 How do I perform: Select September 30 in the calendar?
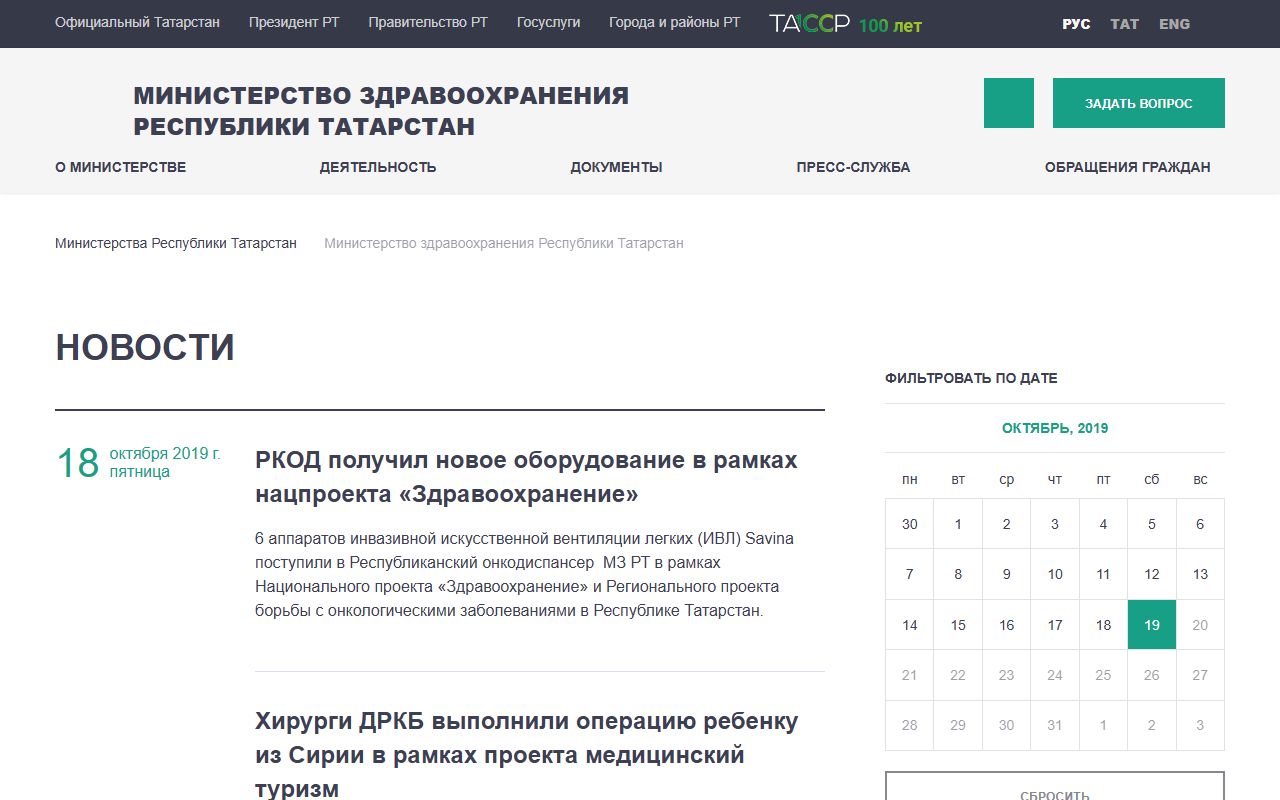pyautogui.click(x=909, y=524)
